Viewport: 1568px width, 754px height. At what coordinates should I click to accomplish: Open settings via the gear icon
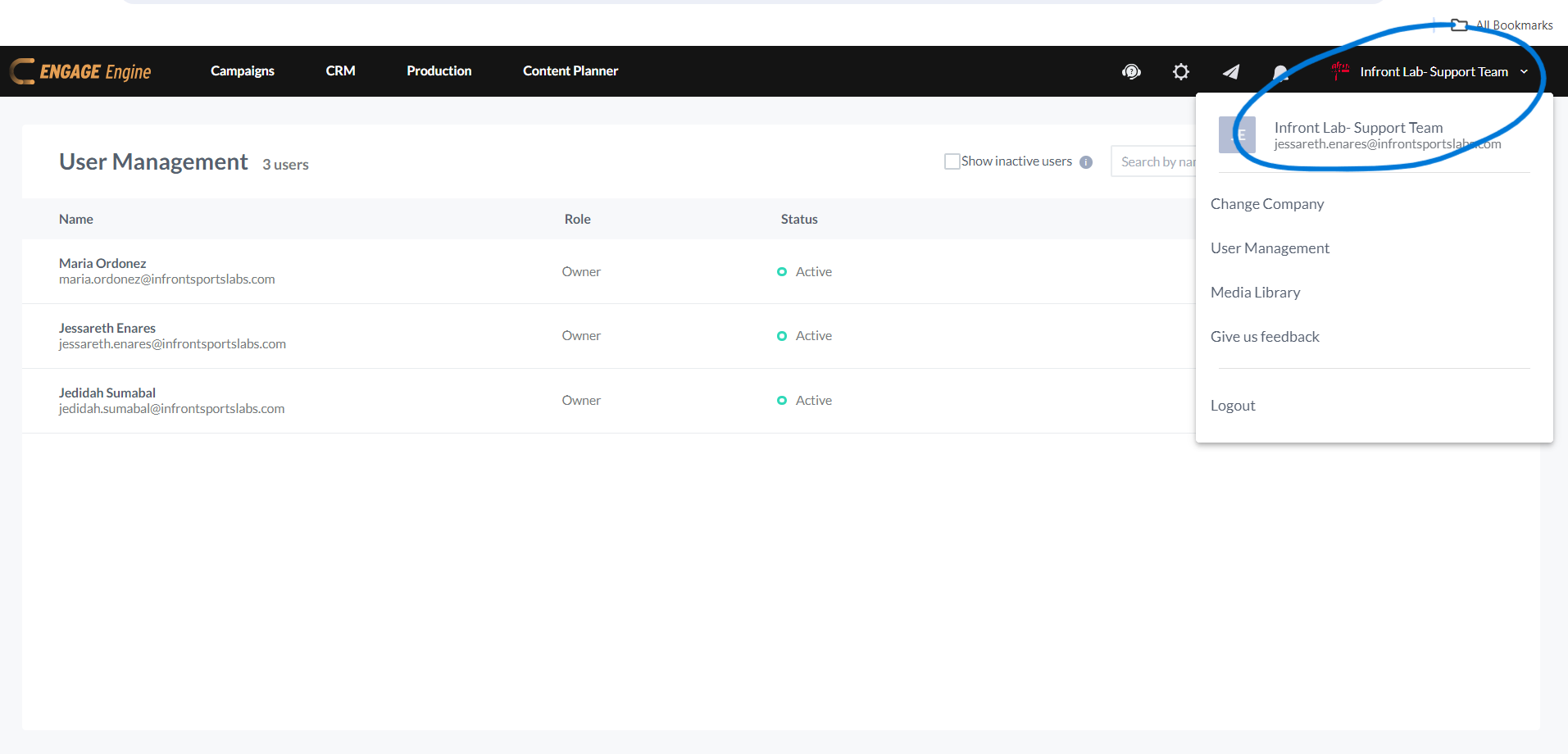click(x=1180, y=72)
